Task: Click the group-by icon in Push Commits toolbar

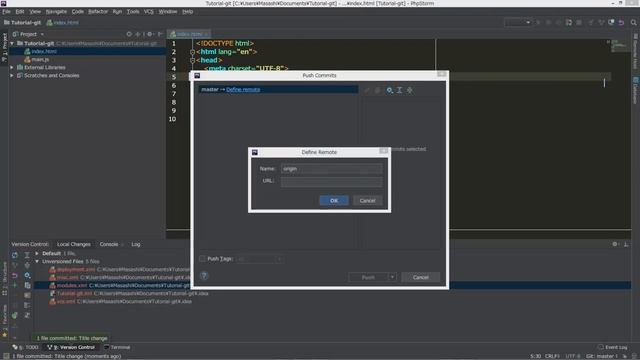Action: (389, 90)
